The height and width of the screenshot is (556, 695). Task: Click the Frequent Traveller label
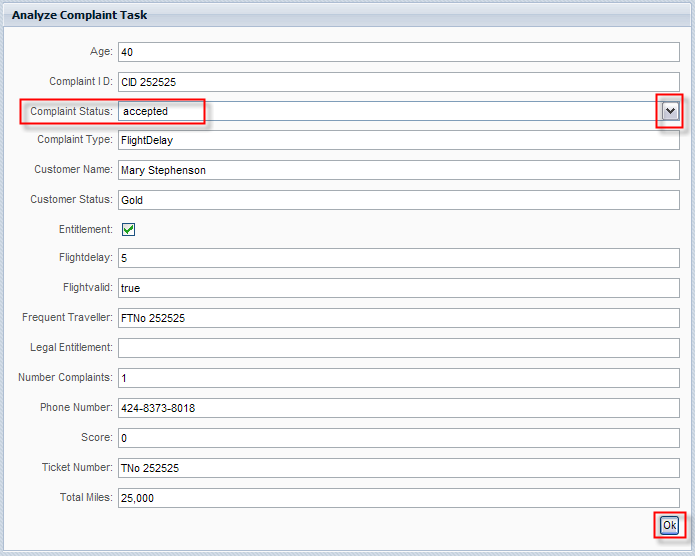click(67, 317)
